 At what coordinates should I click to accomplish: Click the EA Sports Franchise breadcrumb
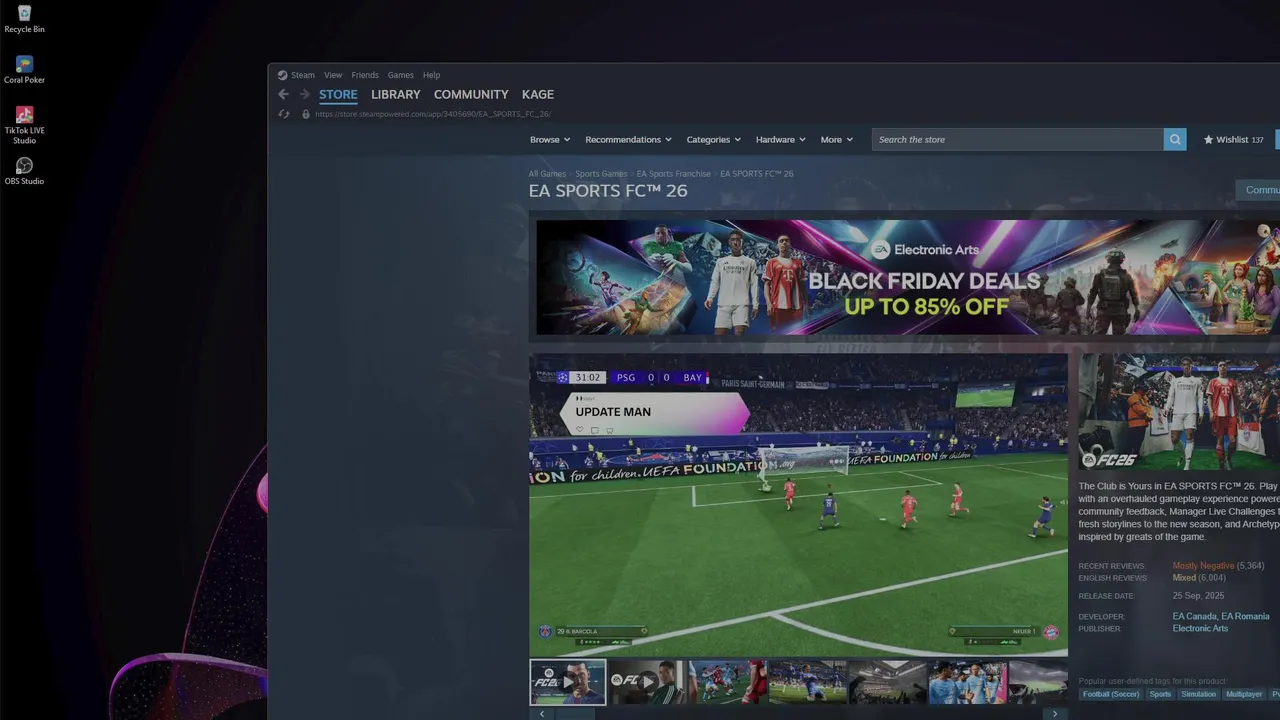(x=674, y=174)
